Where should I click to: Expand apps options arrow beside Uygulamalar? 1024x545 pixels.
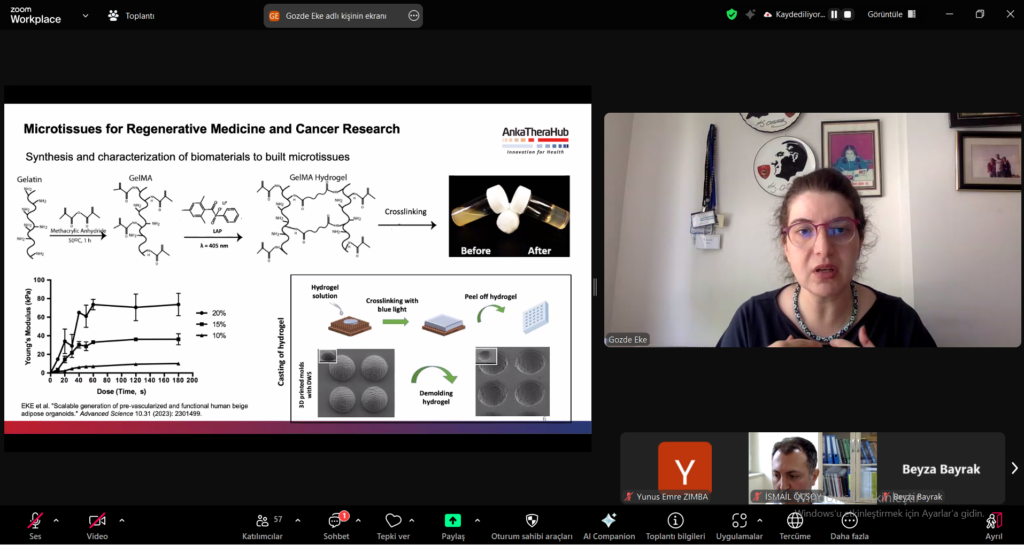pos(759,521)
